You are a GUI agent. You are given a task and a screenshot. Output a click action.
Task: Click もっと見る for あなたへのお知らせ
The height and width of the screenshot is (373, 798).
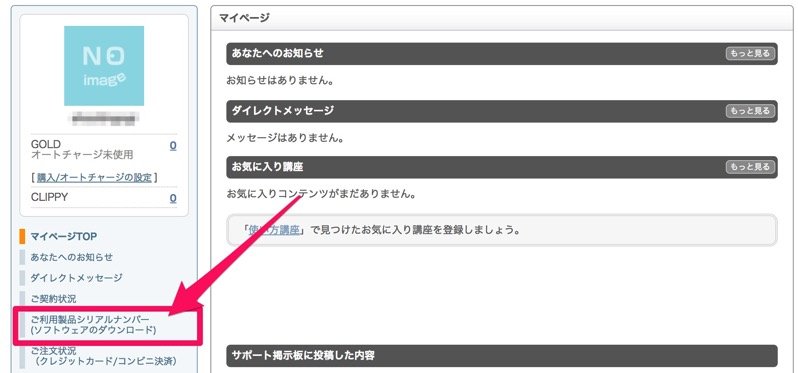(751, 53)
